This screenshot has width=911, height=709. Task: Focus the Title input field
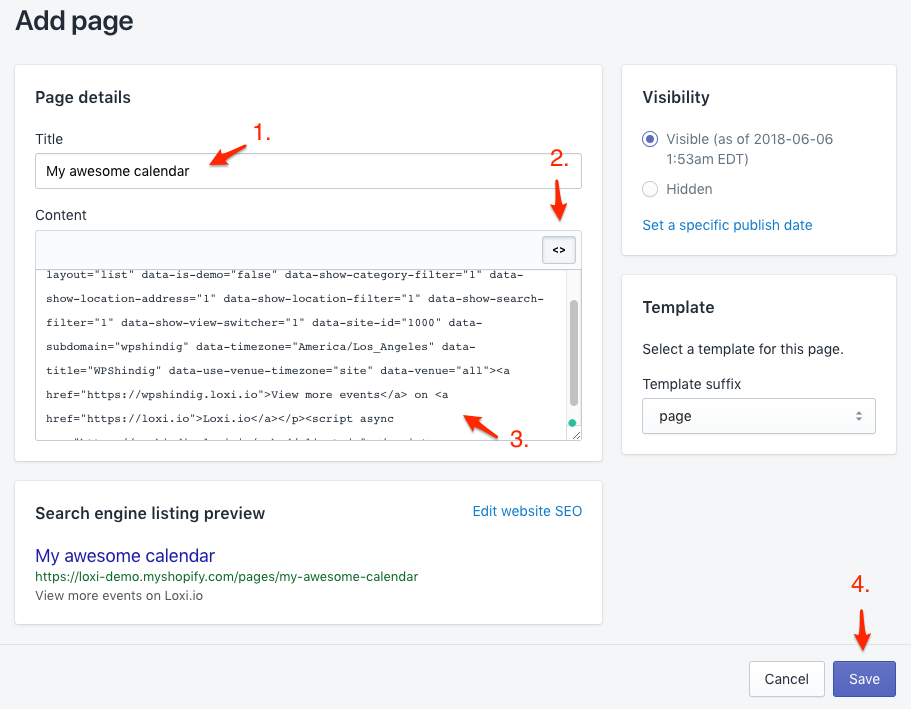coord(308,171)
